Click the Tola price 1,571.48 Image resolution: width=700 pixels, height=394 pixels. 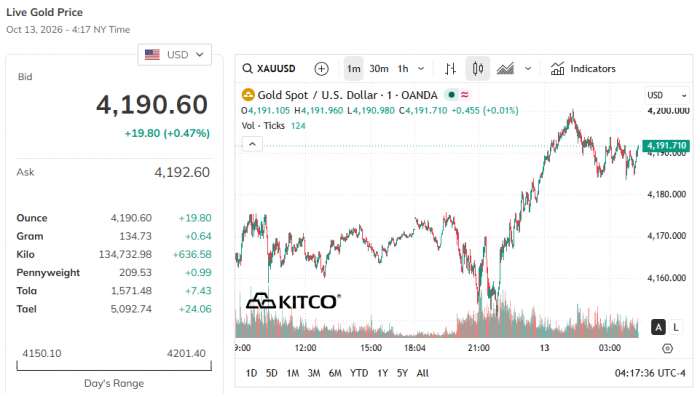tap(131, 291)
